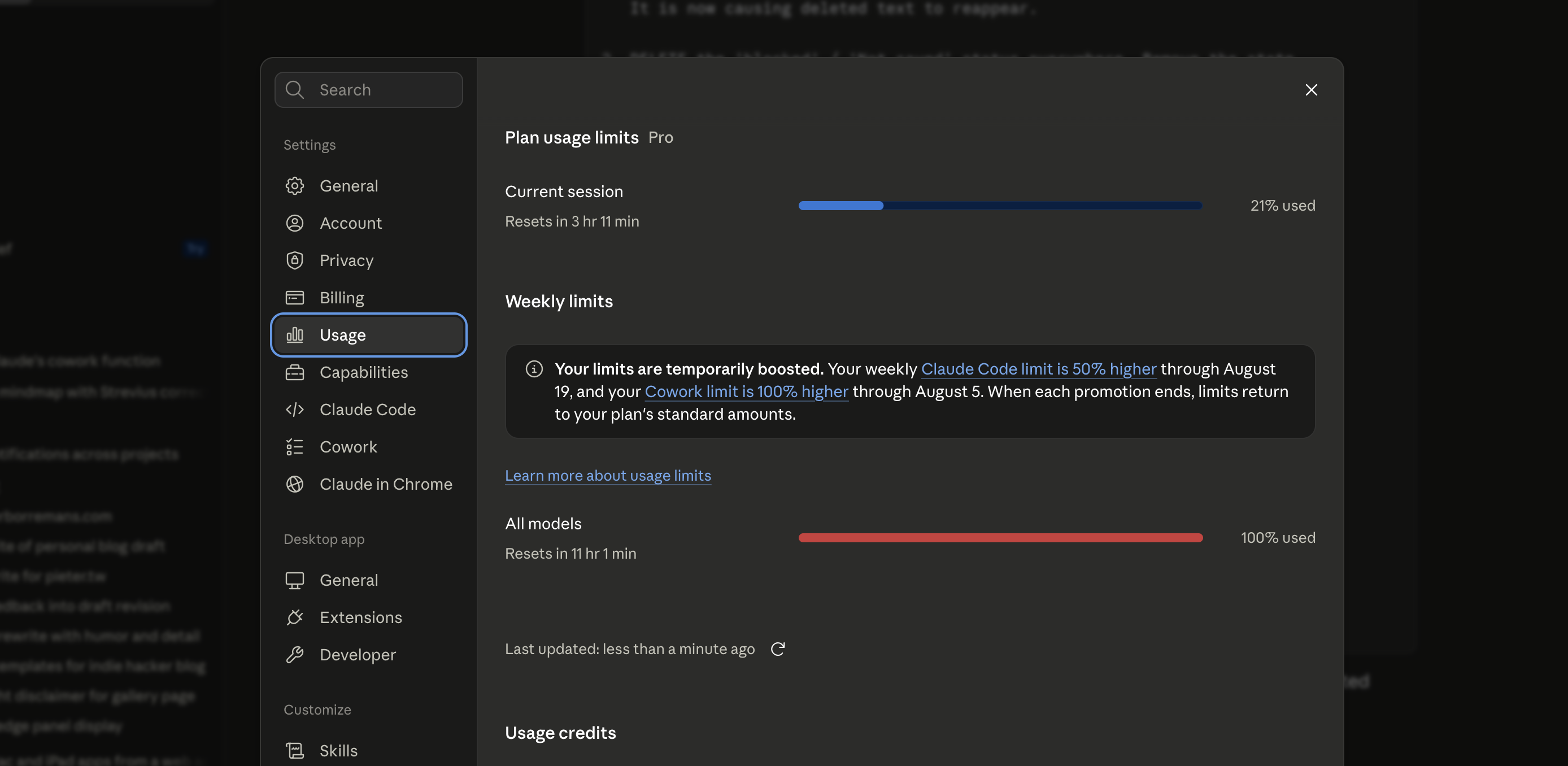The image size is (1568, 766).
Task: Click the 'All models' label
Action: [x=543, y=524]
